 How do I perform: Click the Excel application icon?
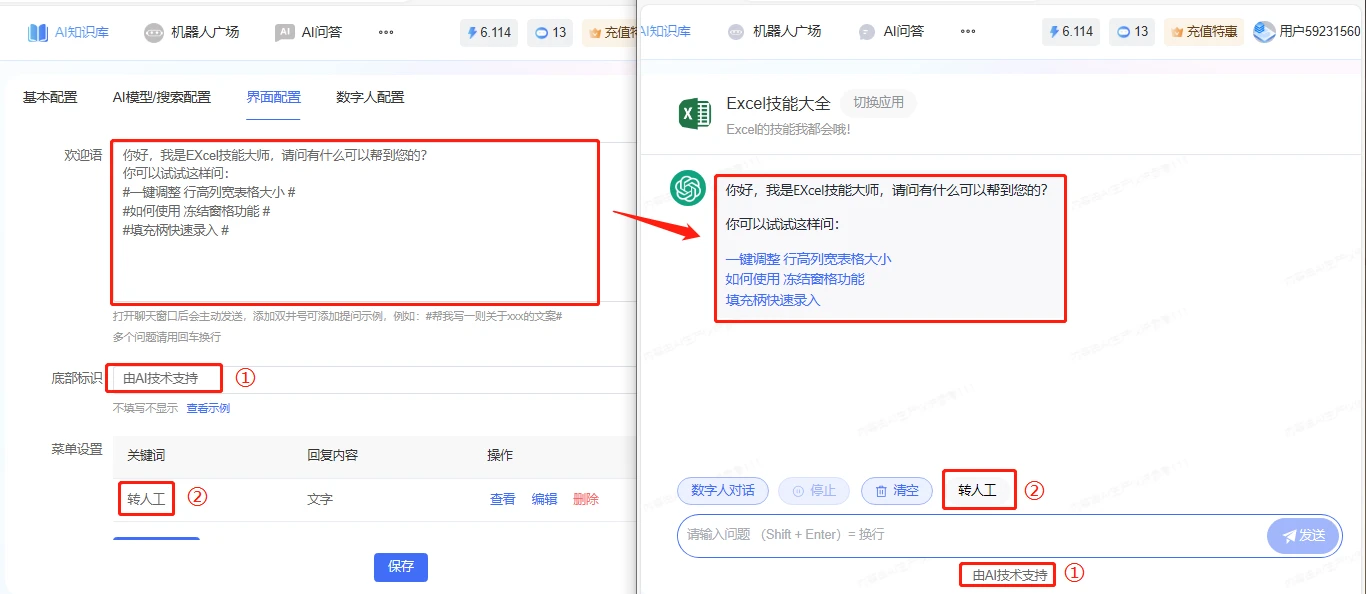coord(694,113)
